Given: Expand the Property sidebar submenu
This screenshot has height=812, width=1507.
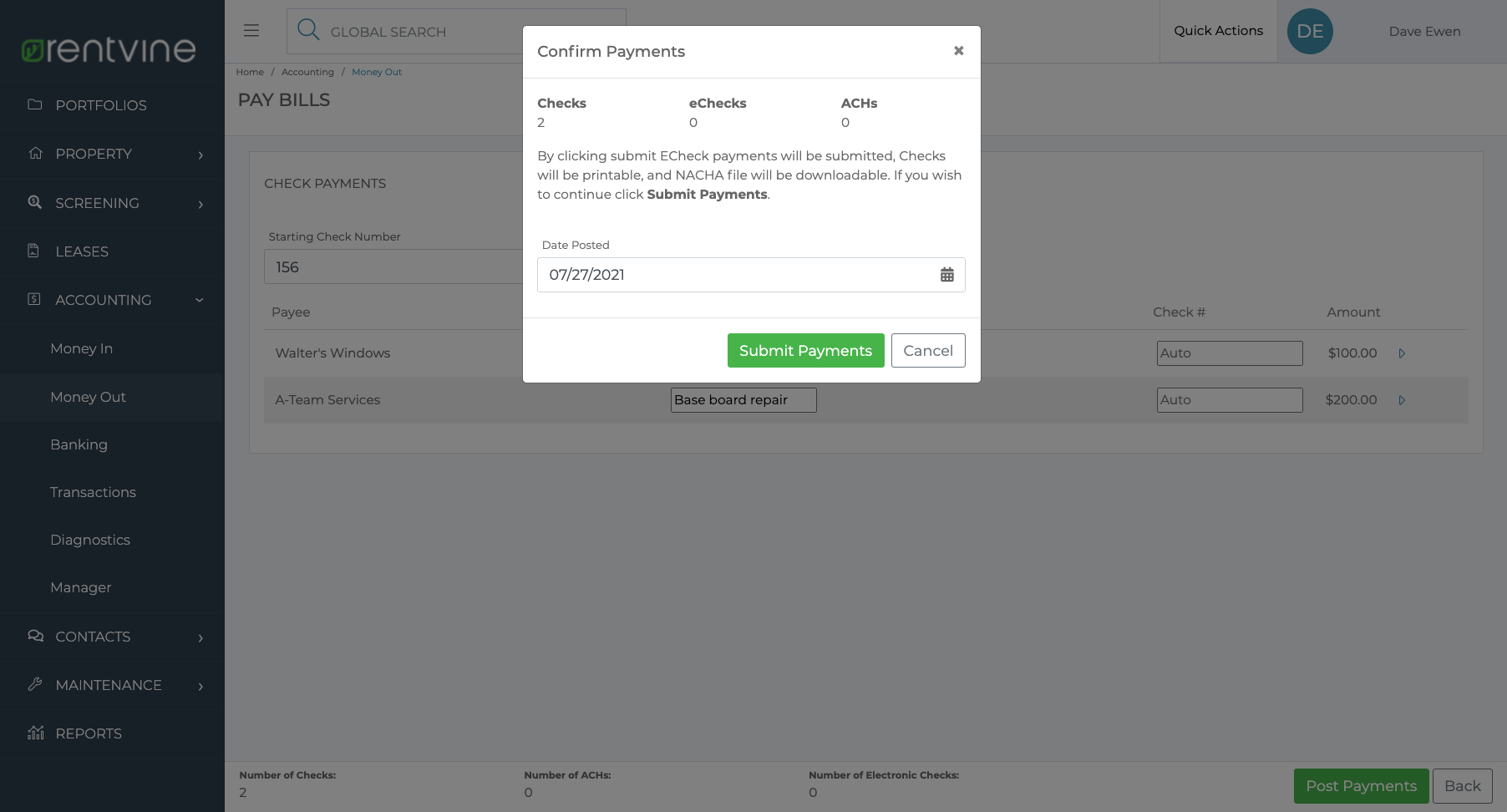Looking at the screenshot, I should [200, 155].
